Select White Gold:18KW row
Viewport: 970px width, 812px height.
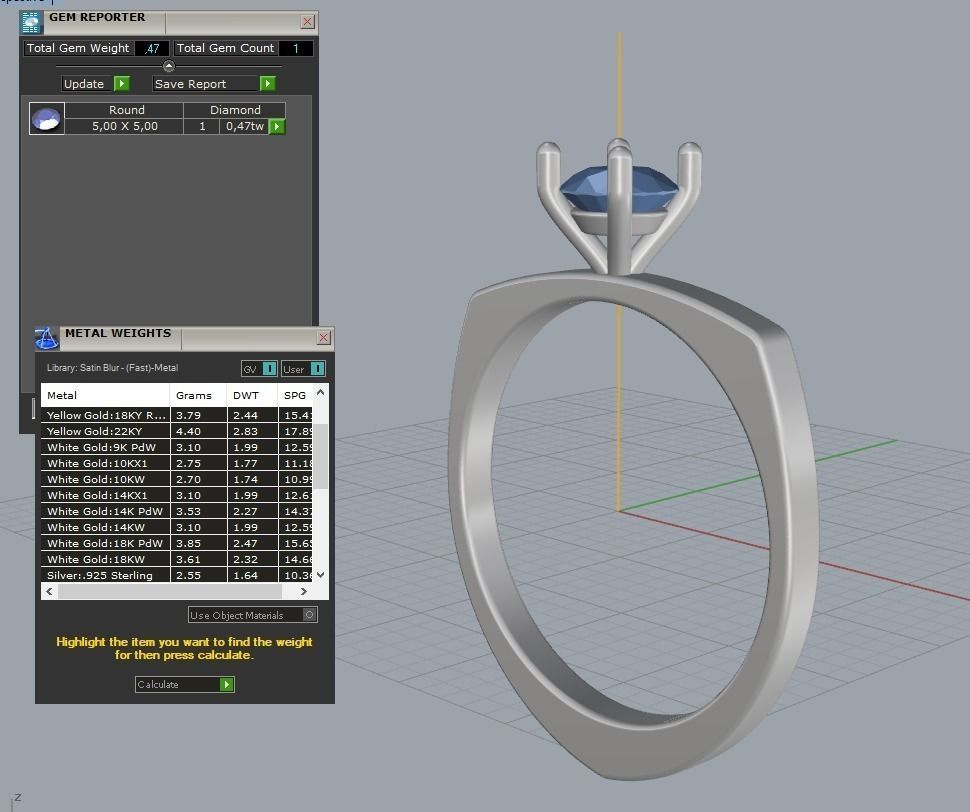[177, 560]
